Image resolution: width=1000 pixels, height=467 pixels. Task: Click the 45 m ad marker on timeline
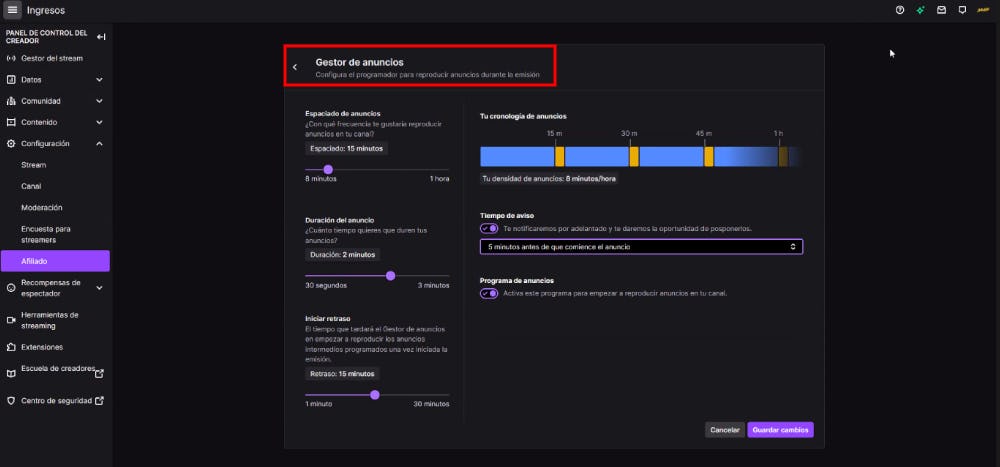tap(709, 157)
